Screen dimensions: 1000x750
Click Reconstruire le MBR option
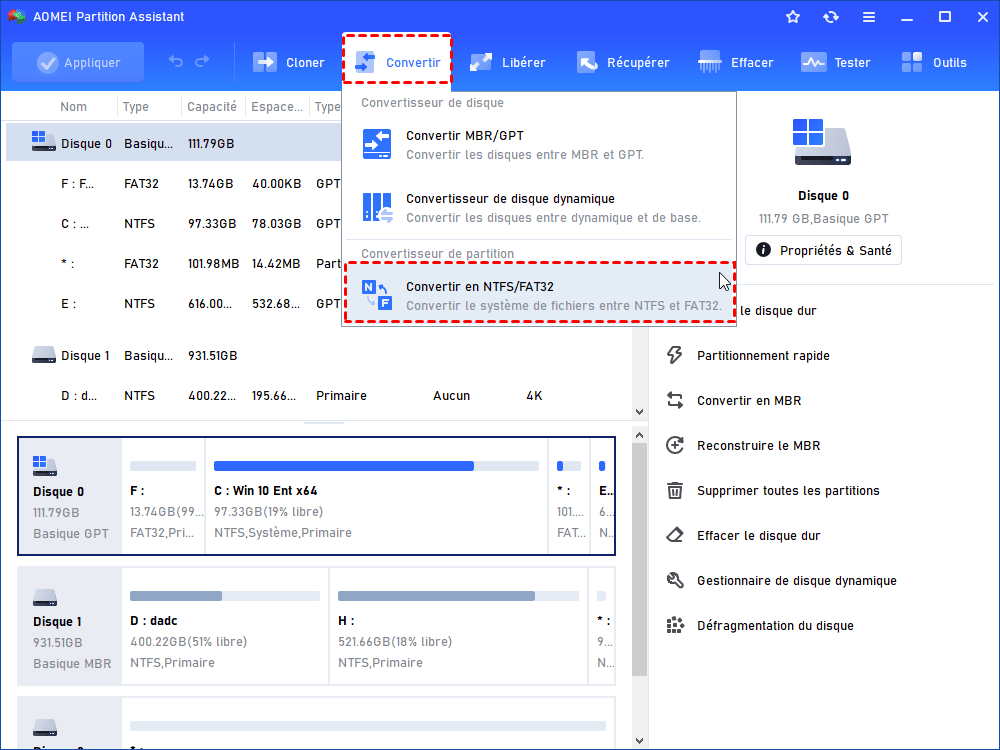(758, 446)
